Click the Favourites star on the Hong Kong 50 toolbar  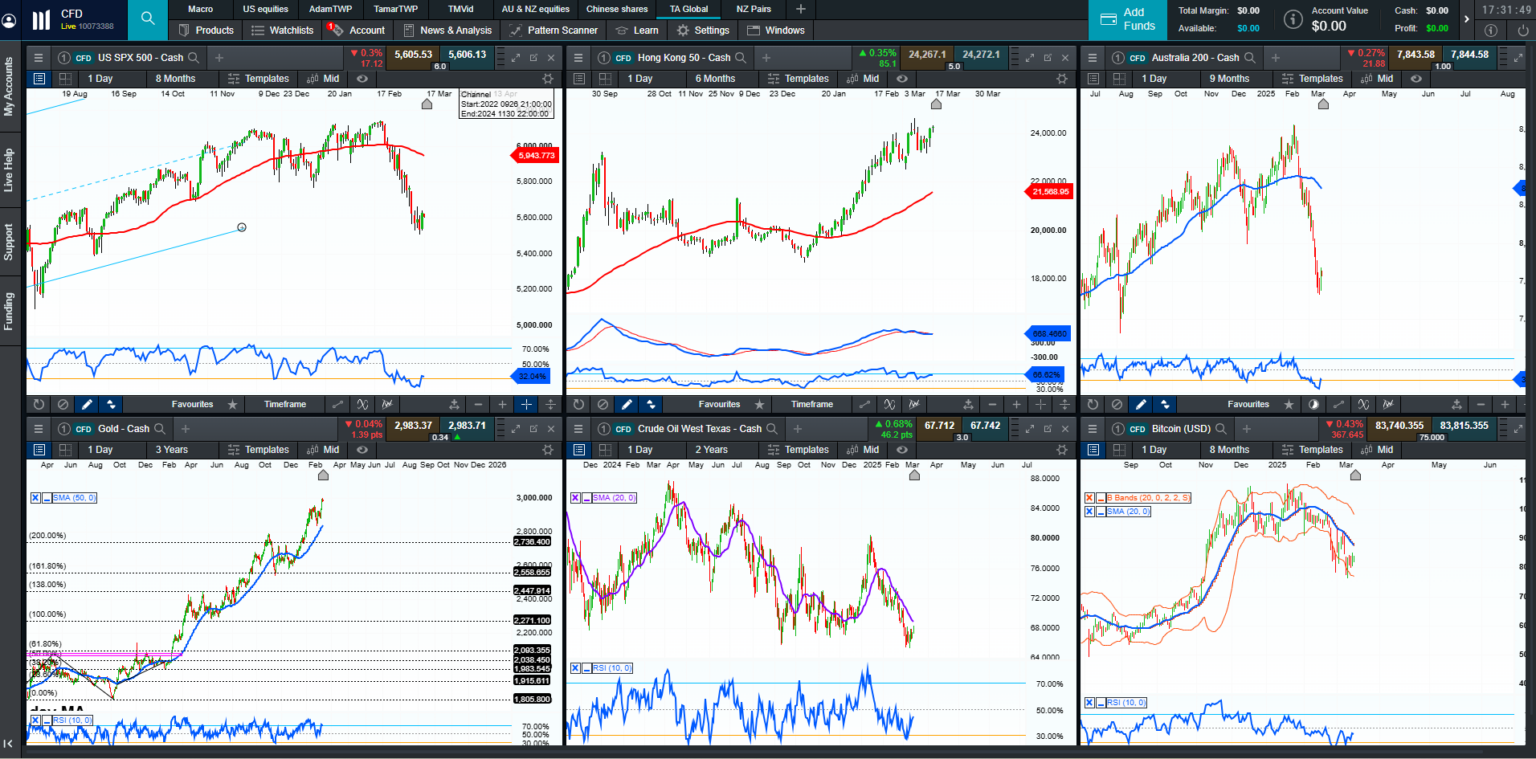point(759,404)
